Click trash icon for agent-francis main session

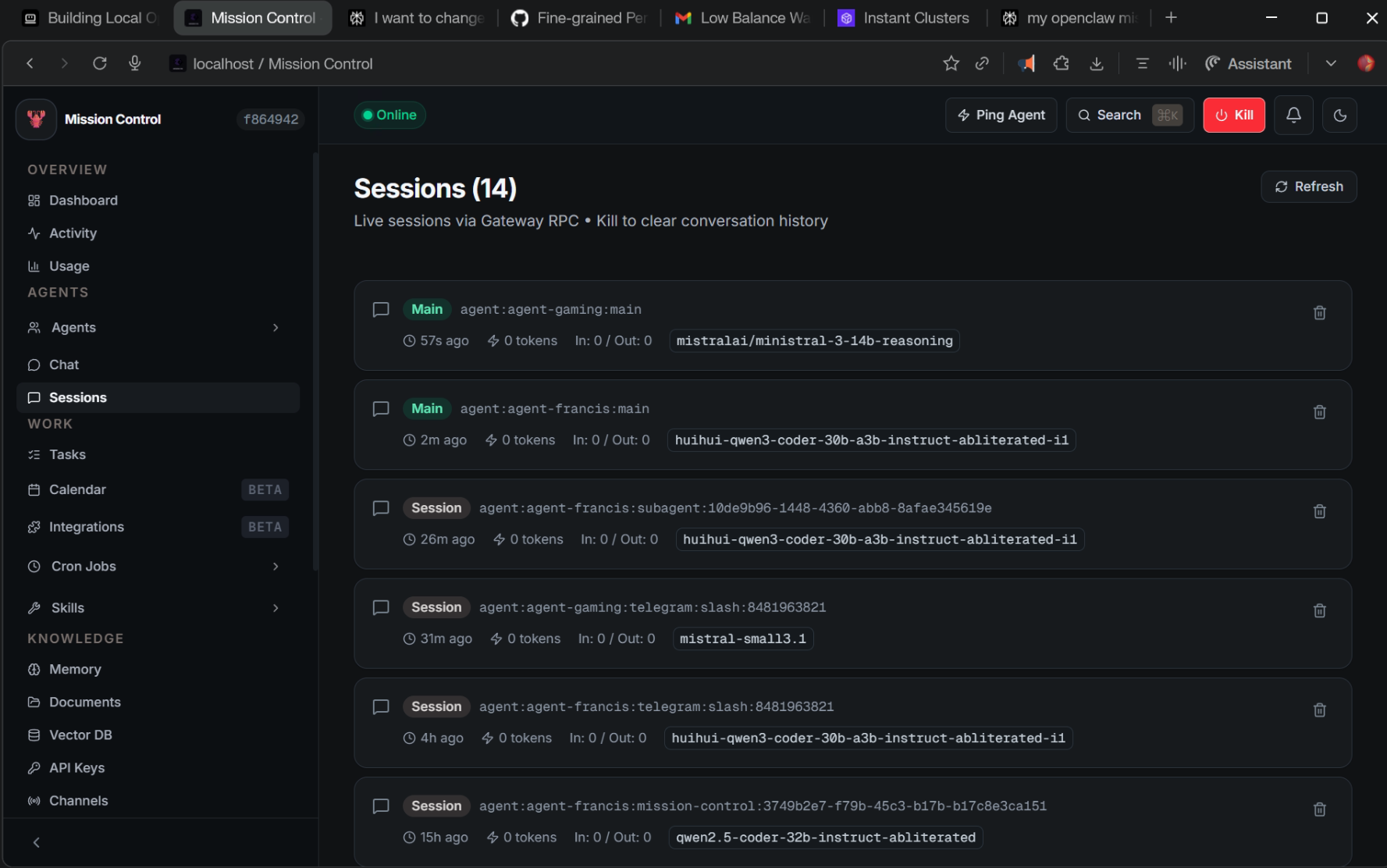click(x=1319, y=411)
